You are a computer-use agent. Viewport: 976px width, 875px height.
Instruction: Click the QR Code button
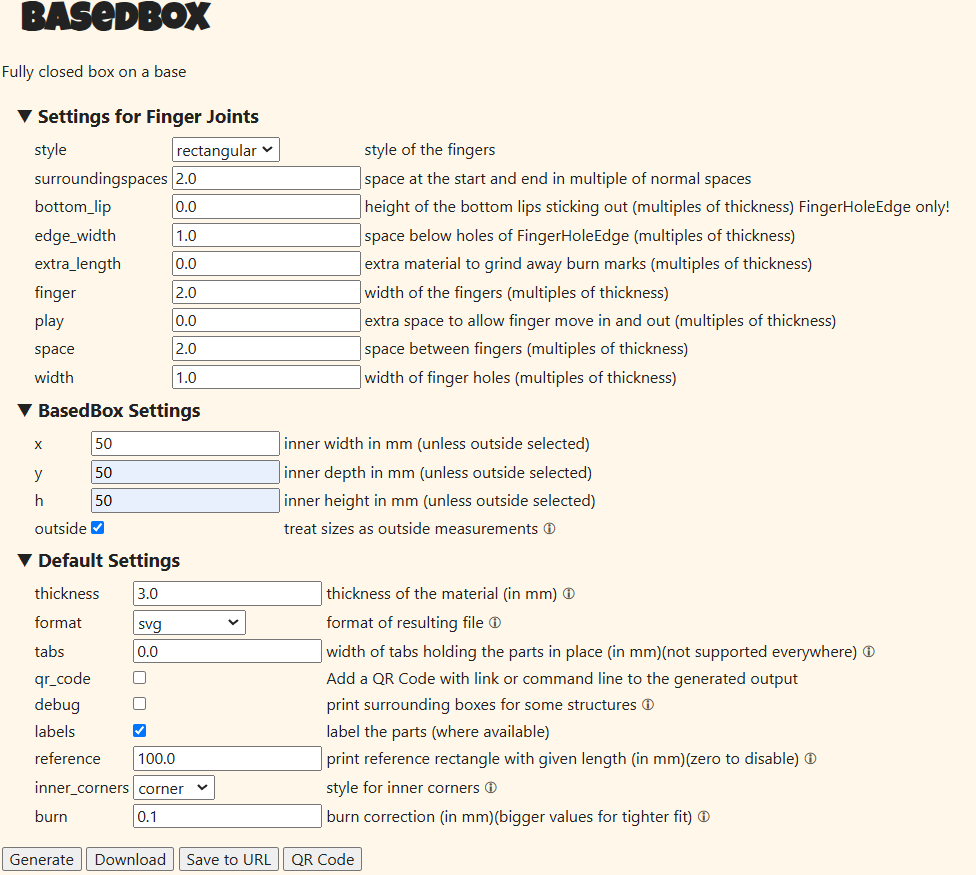pyautogui.click(x=322, y=859)
